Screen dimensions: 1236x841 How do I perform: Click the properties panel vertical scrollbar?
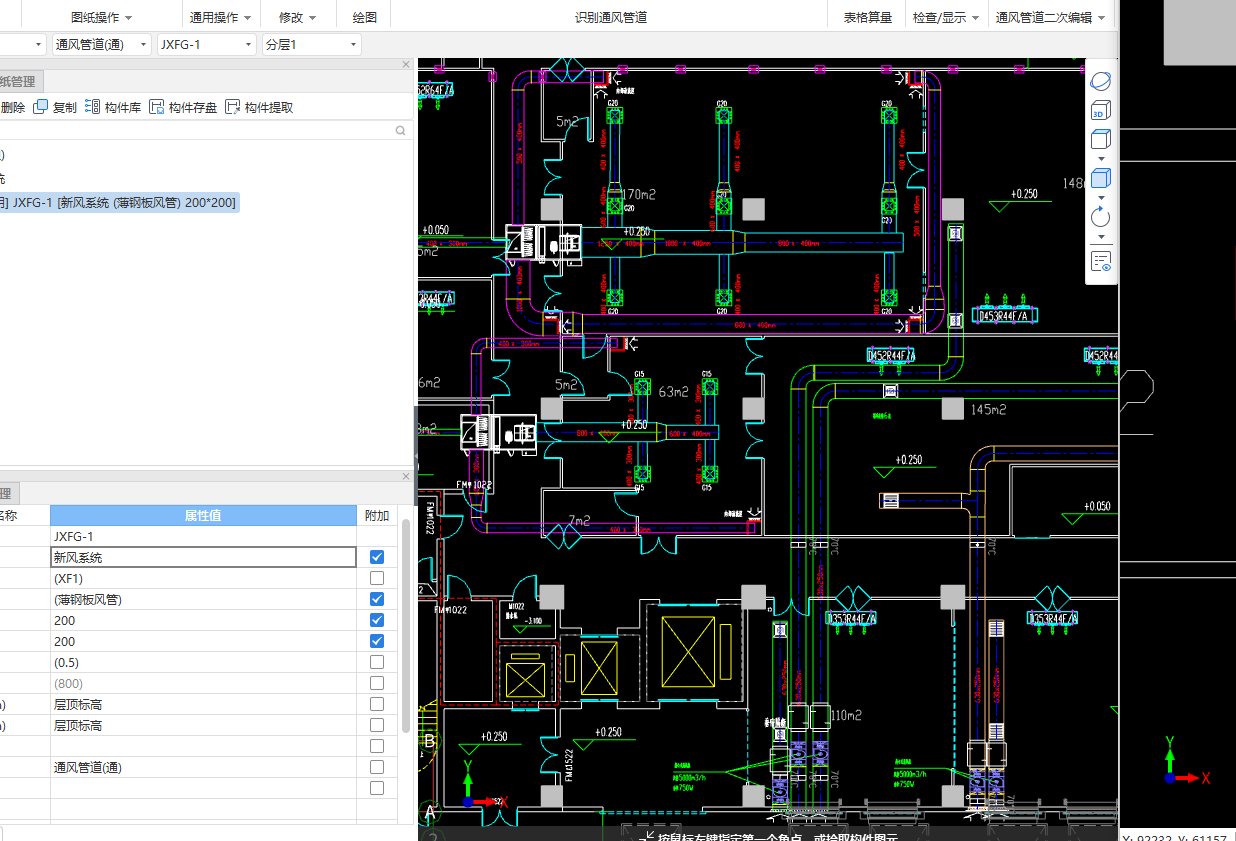[x=406, y=625]
